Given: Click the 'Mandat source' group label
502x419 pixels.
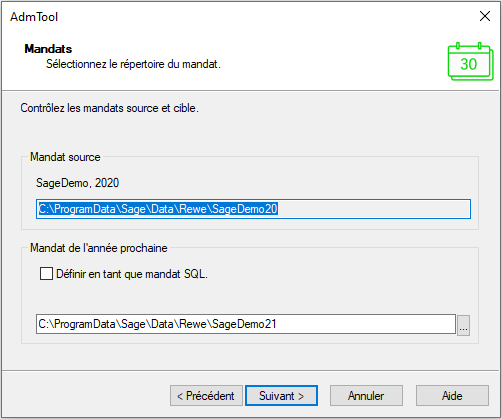Looking at the screenshot, I should coord(65,157).
